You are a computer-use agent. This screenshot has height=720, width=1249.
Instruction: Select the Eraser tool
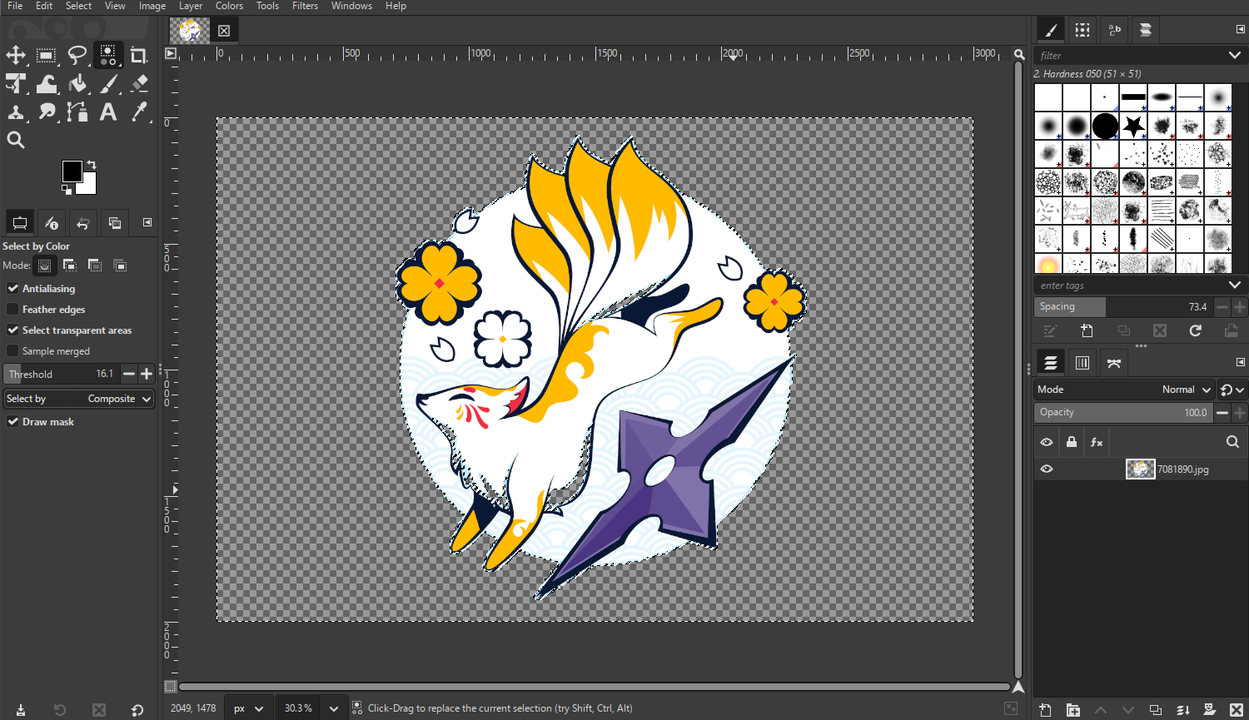138,84
